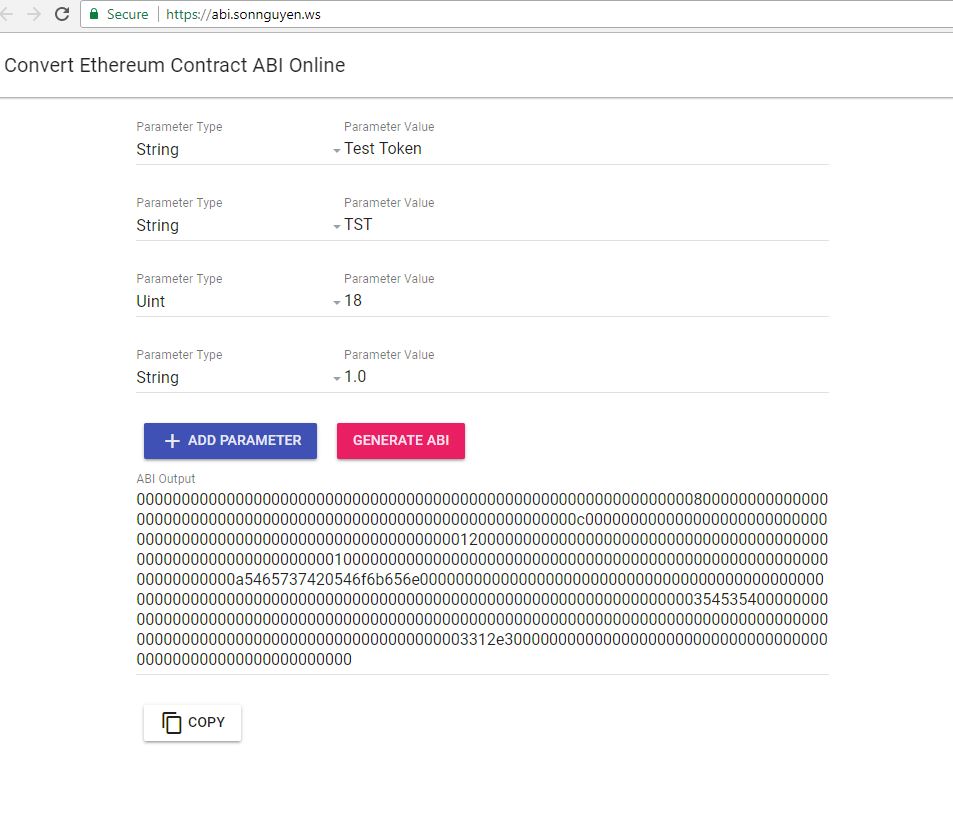Go forward with the browser forward arrow

[34, 14]
